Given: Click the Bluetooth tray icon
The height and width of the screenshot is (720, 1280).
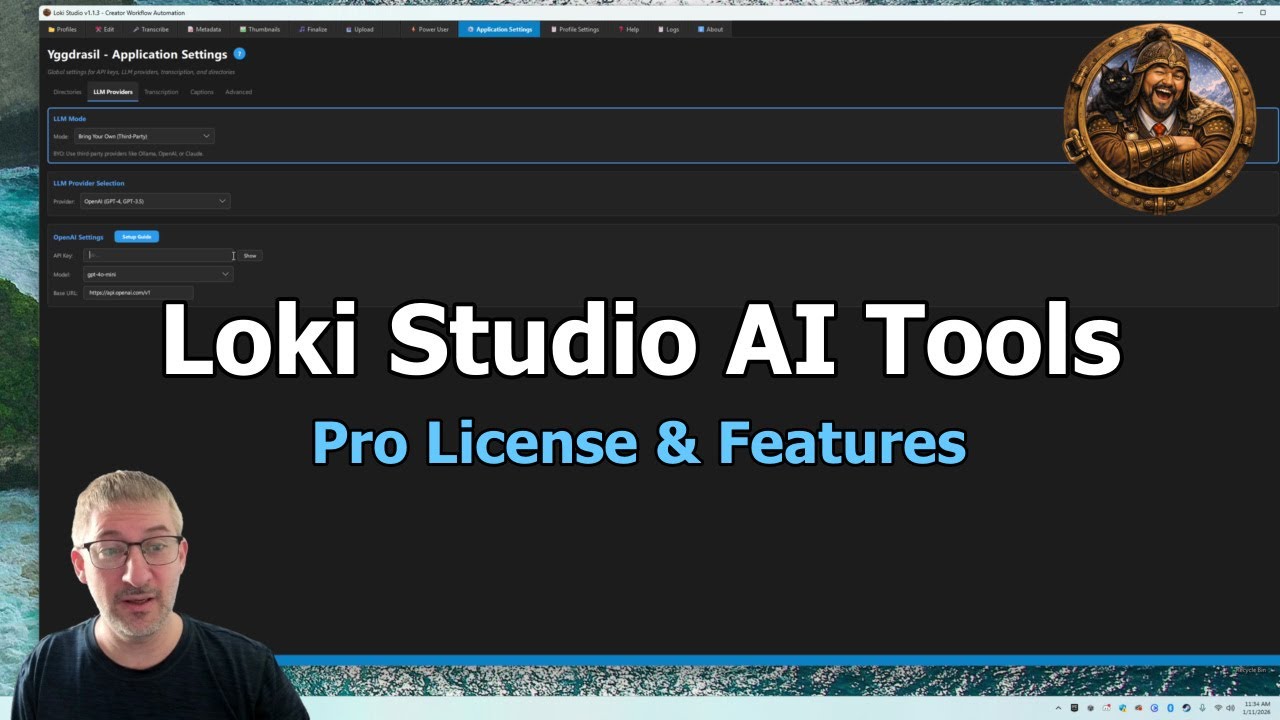Looking at the screenshot, I should click(1170, 708).
